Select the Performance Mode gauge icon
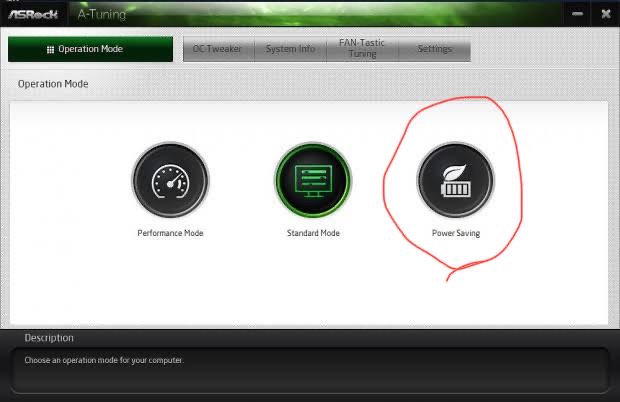The width and height of the screenshot is (620, 402). pos(170,180)
